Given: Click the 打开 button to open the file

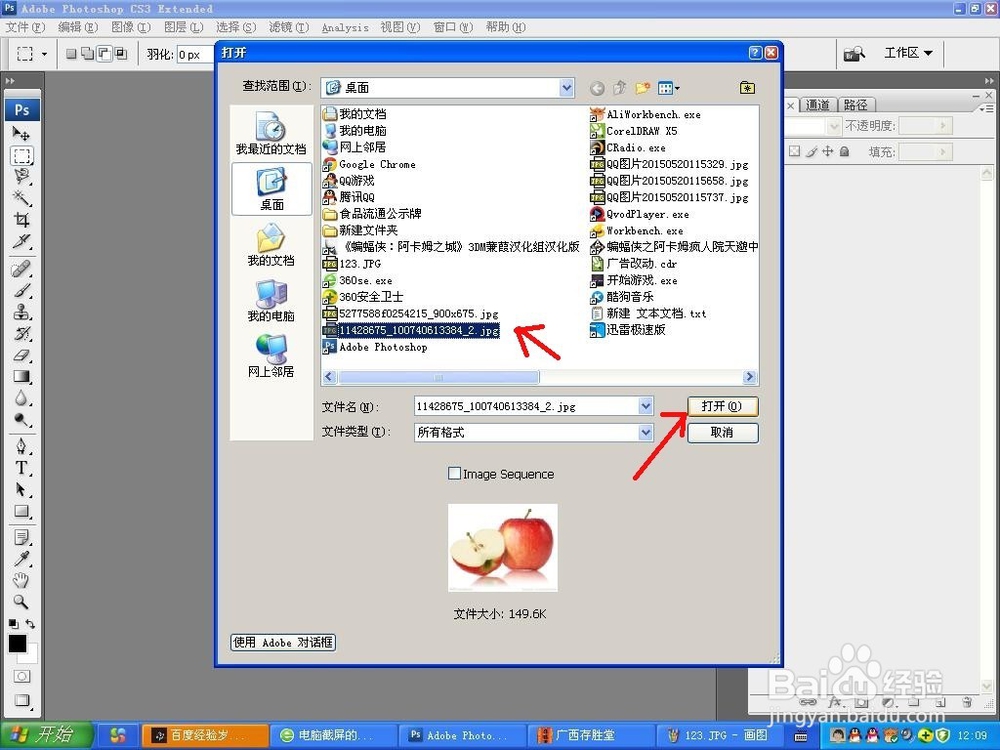Looking at the screenshot, I should pos(722,406).
